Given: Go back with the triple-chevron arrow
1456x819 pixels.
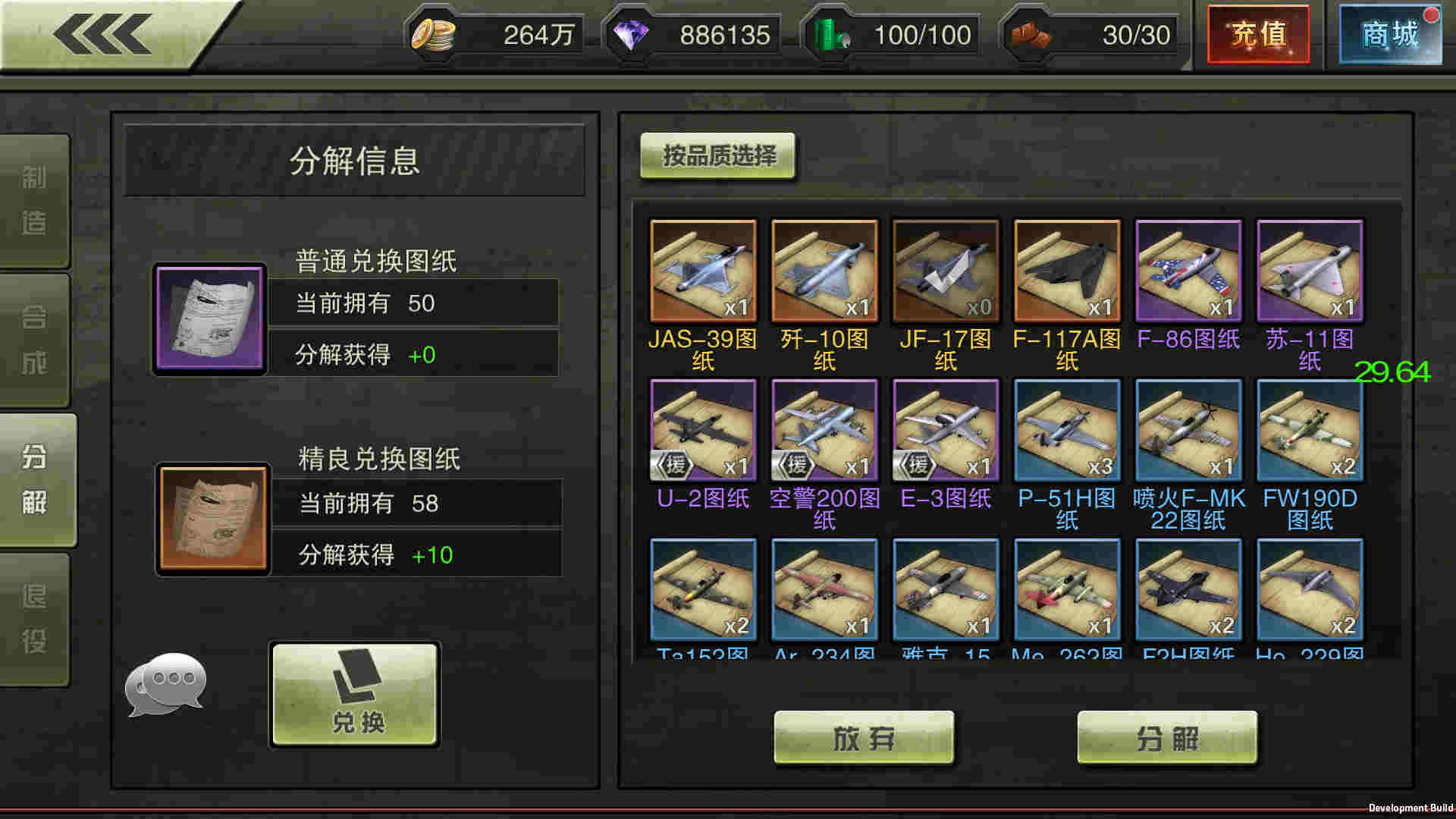Looking at the screenshot, I should 102,34.
